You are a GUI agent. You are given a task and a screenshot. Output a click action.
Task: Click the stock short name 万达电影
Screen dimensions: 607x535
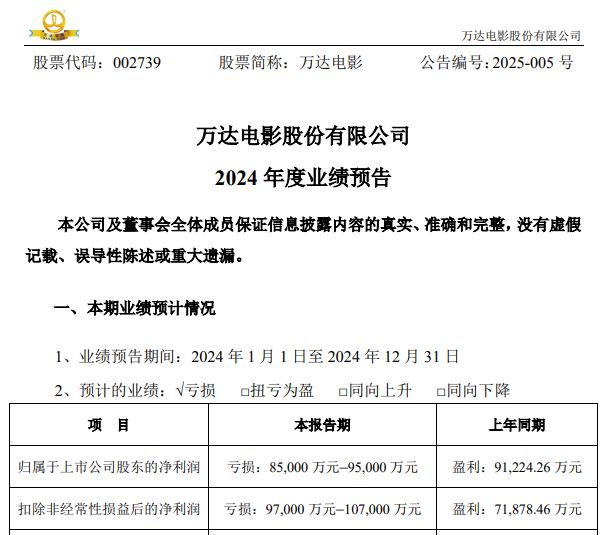pos(331,62)
